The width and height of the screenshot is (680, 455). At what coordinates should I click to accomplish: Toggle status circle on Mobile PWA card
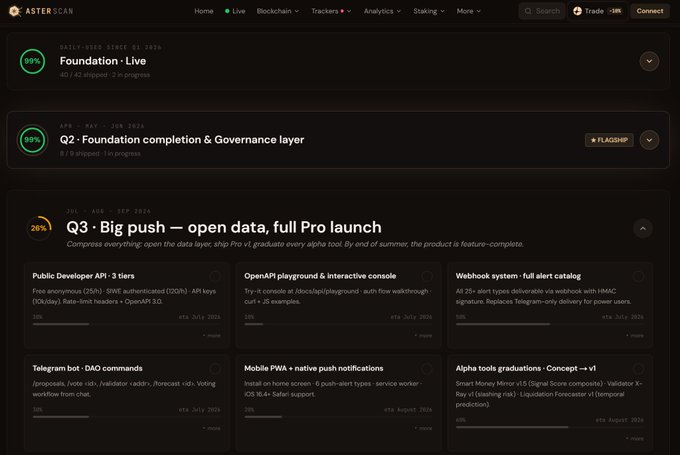[x=427, y=369]
